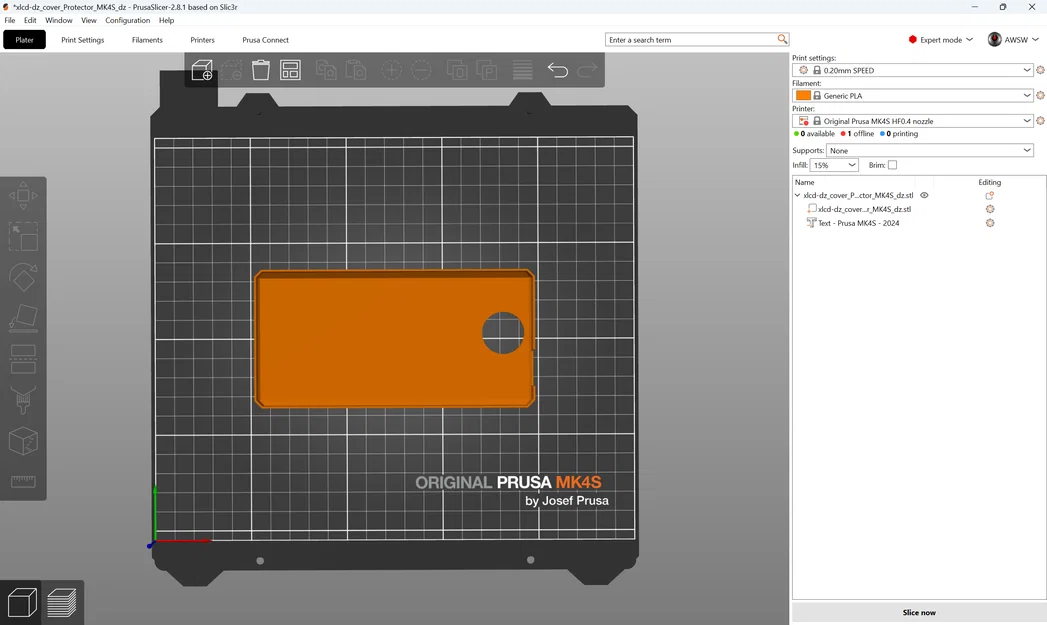Click the Redo arrow icon
Viewport: 1047px width, 625px height.
[587, 70]
